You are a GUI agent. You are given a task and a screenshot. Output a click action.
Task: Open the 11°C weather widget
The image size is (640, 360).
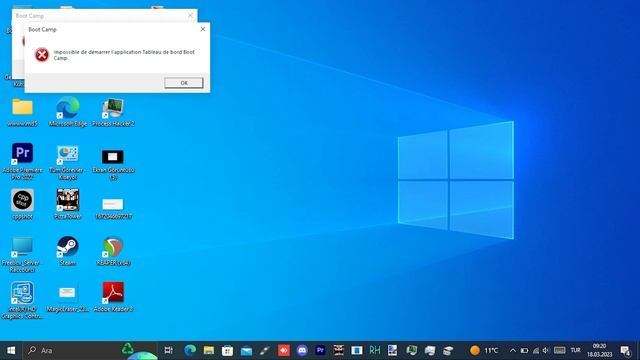click(x=484, y=350)
